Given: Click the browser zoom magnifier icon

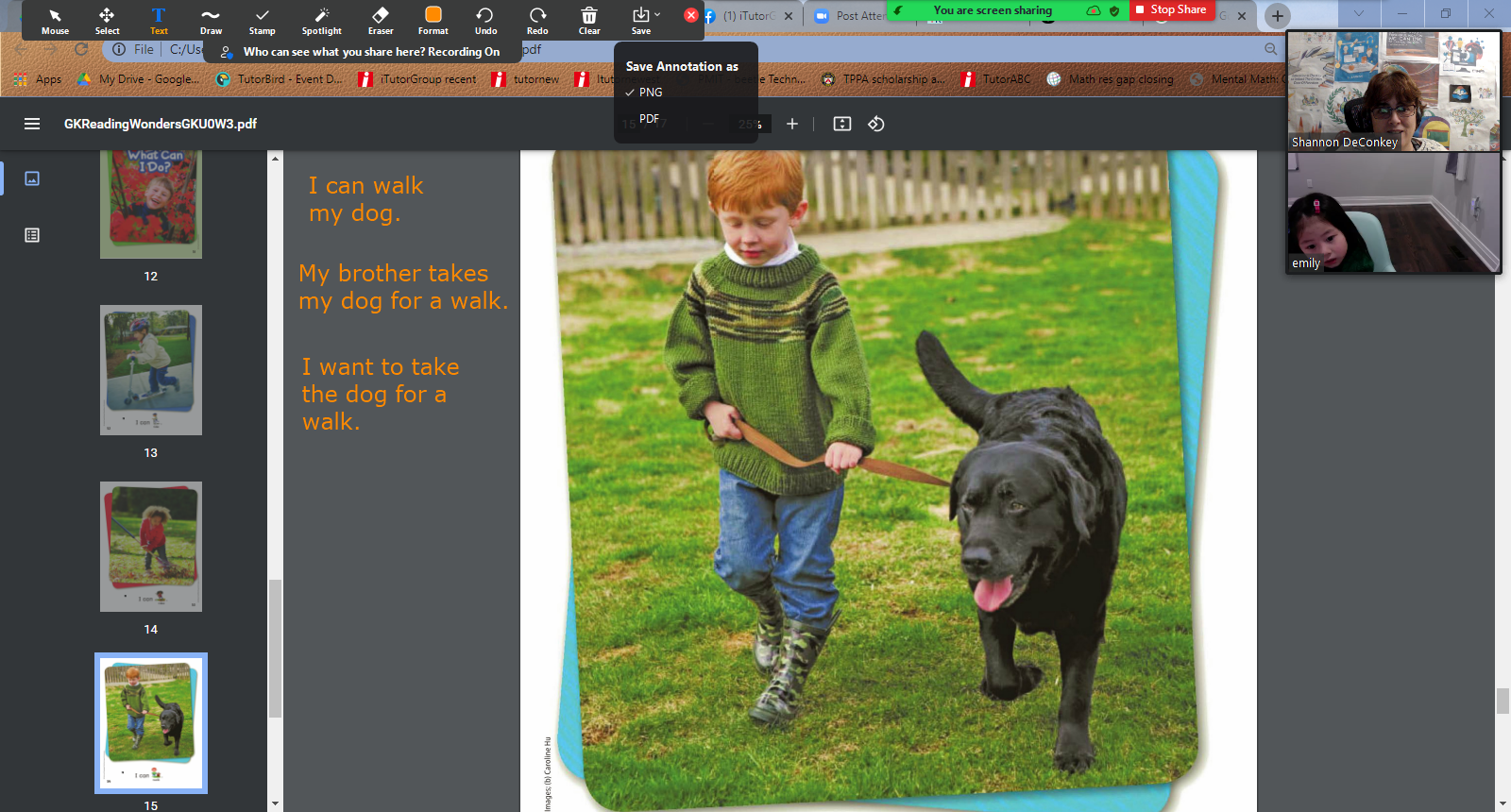Looking at the screenshot, I should click(1270, 49).
